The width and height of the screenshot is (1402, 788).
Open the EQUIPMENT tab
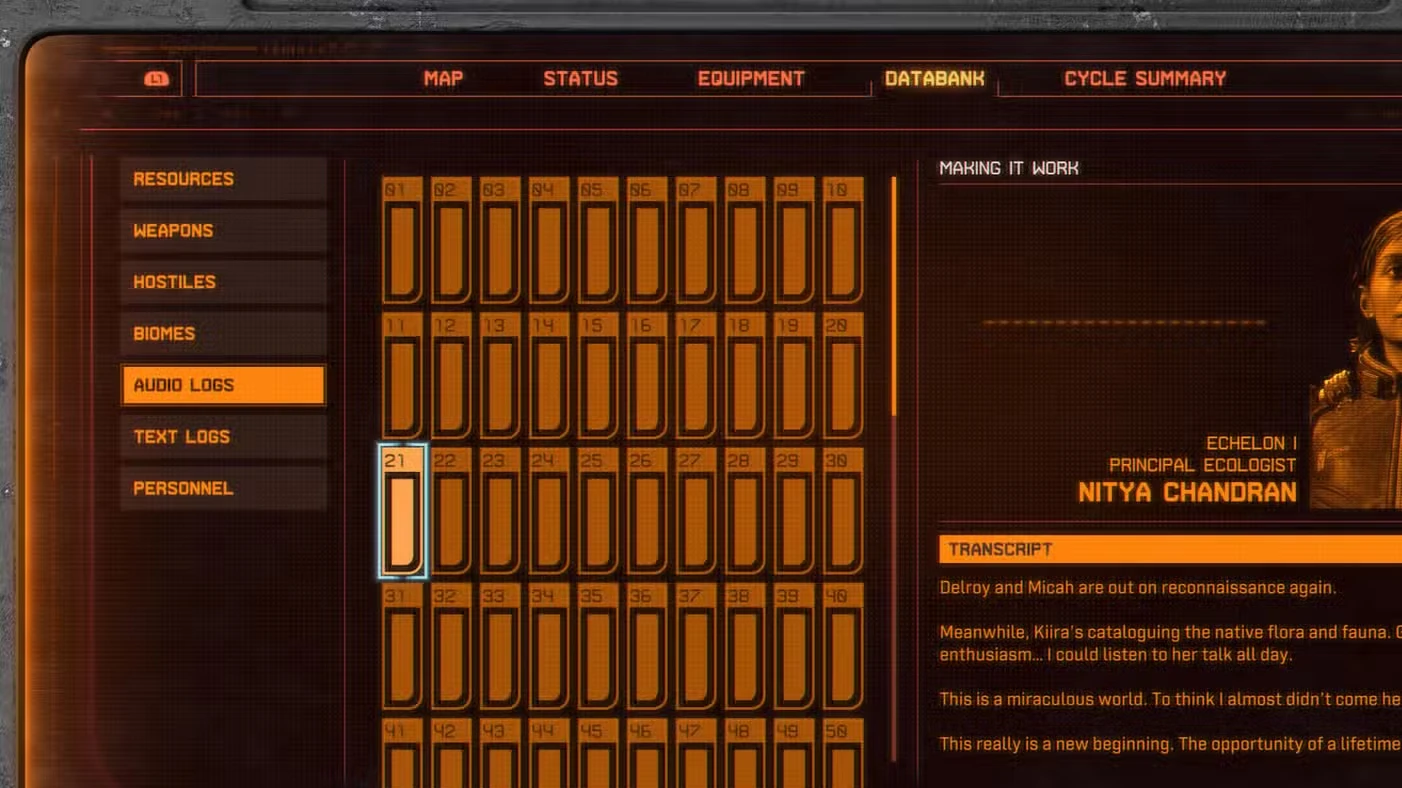point(751,79)
